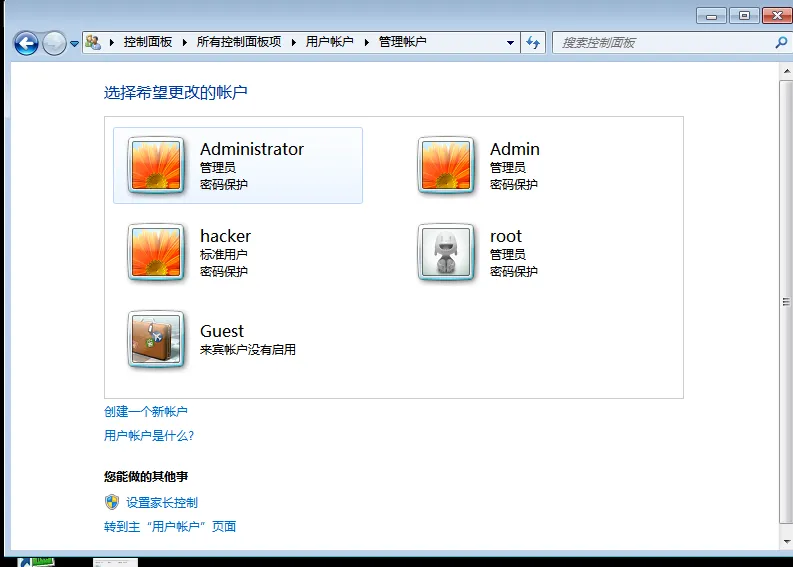Open the 控制面板 breadcrumb
793x567 pixels.
click(148, 42)
